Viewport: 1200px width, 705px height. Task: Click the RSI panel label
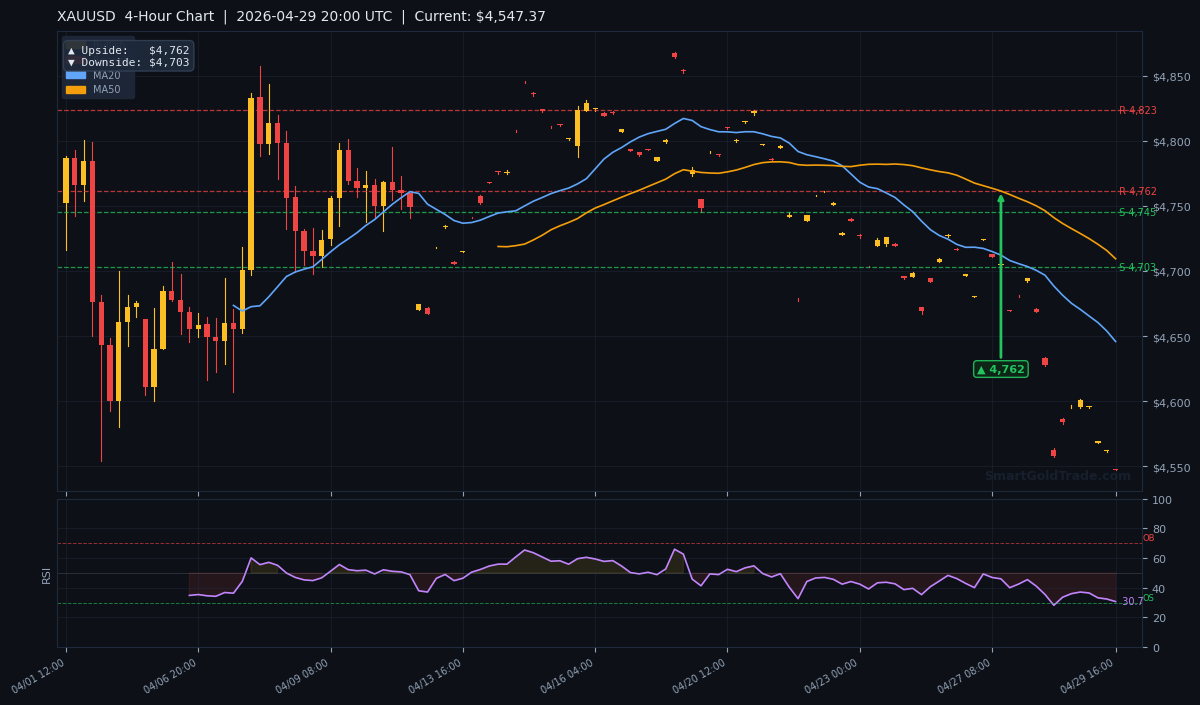click(x=46, y=574)
